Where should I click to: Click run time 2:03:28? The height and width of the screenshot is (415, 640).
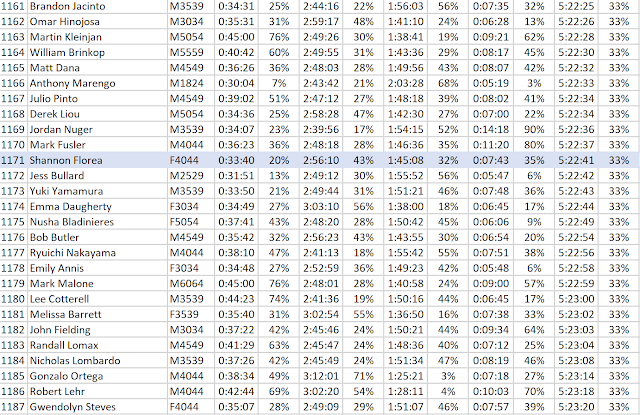406,83
